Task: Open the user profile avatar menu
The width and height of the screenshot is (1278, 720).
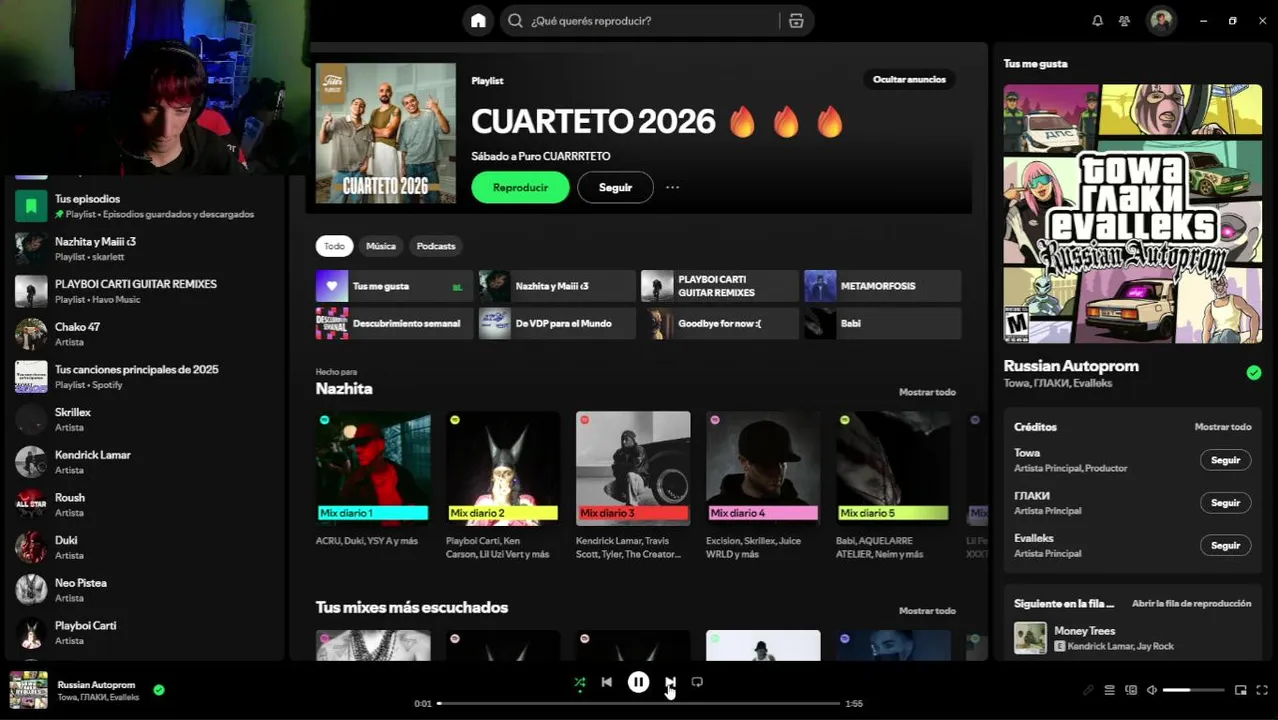Action: [1161, 20]
